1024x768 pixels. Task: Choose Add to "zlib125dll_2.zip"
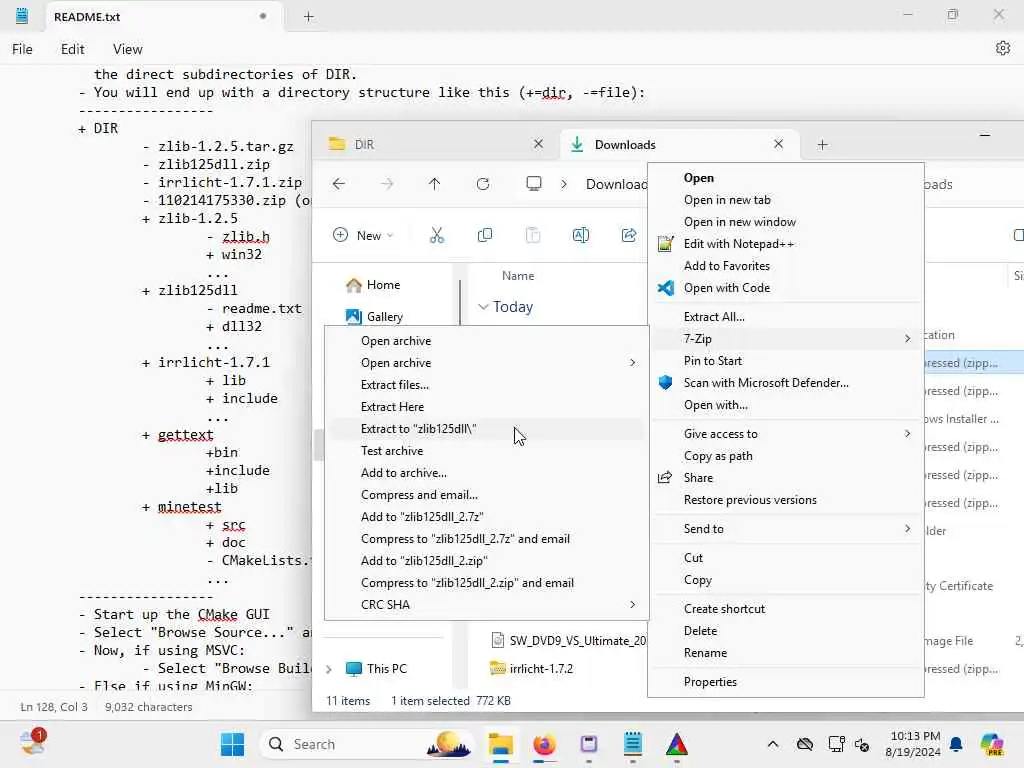coord(487,561)
